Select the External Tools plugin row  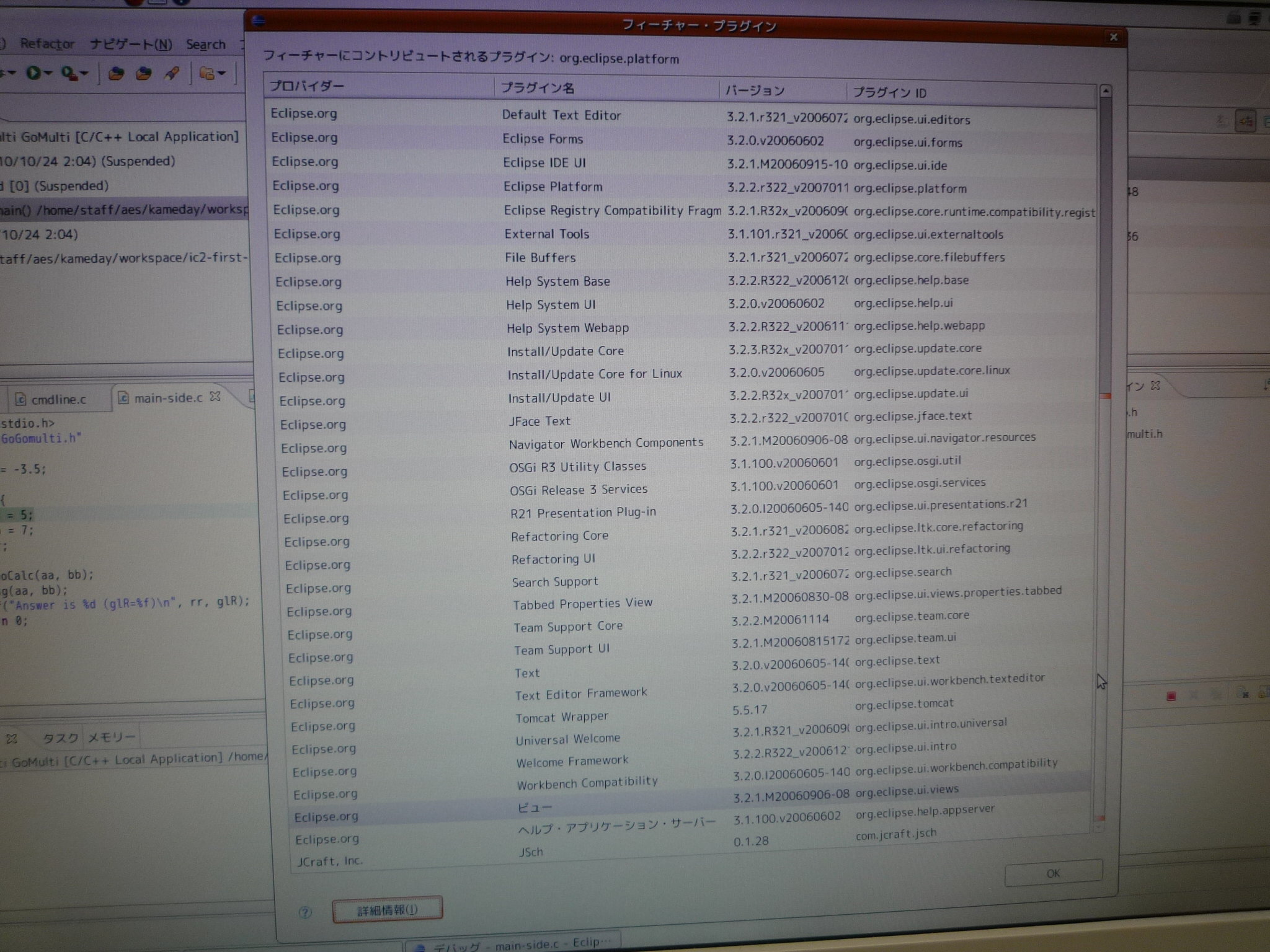click(x=682, y=234)
